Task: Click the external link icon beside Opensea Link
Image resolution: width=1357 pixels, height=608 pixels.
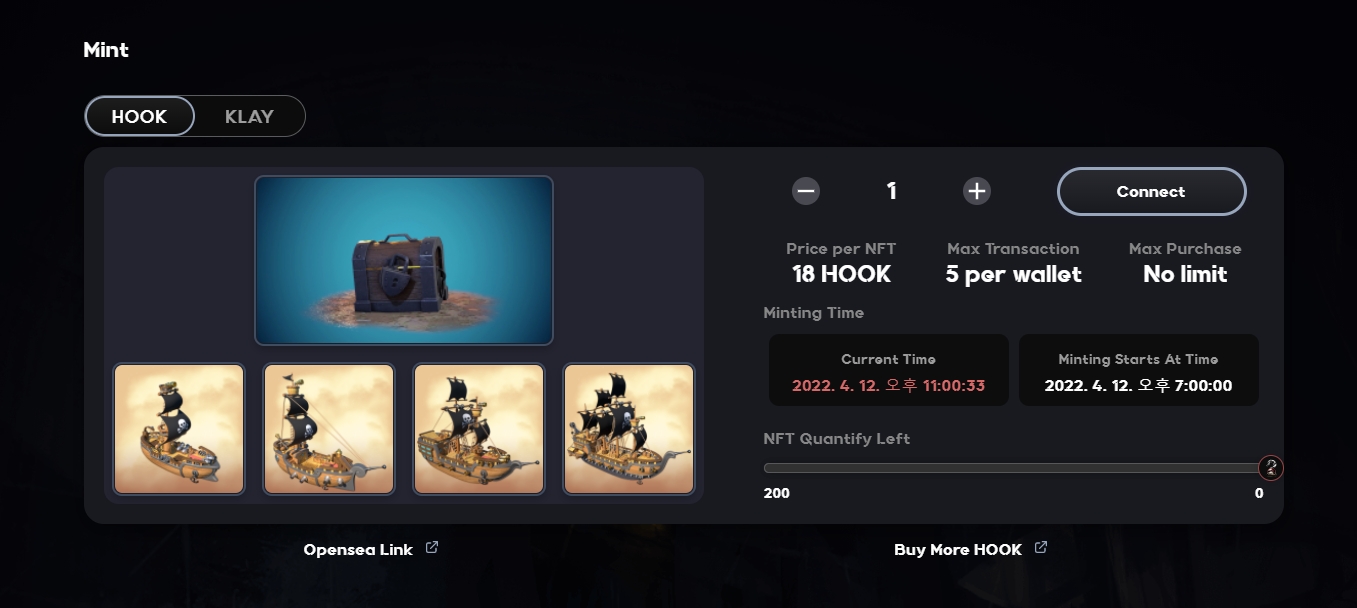Action: coord(432,548)
